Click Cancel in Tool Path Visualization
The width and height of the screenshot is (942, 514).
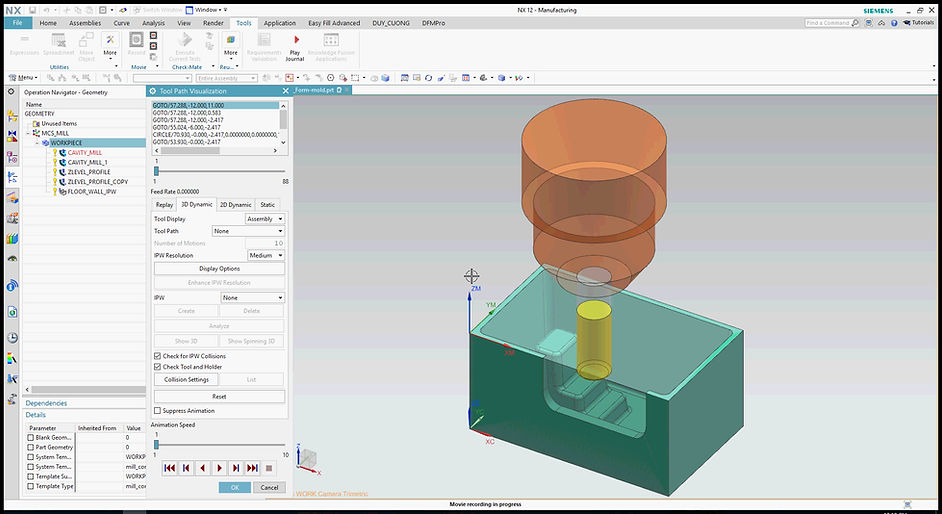click(x=269, y=488)
